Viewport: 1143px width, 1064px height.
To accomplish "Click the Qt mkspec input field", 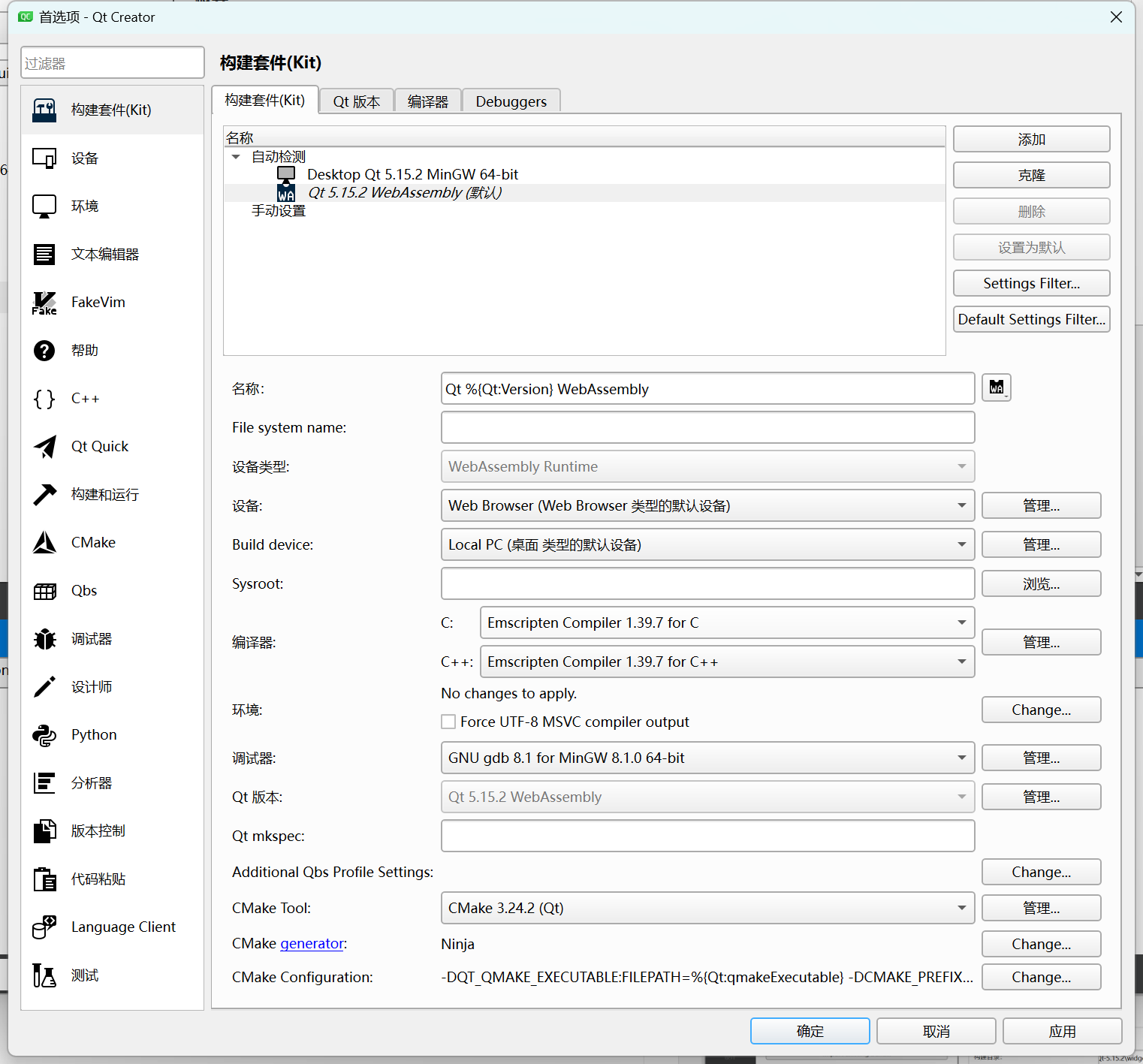I will (x=707, y=836).
